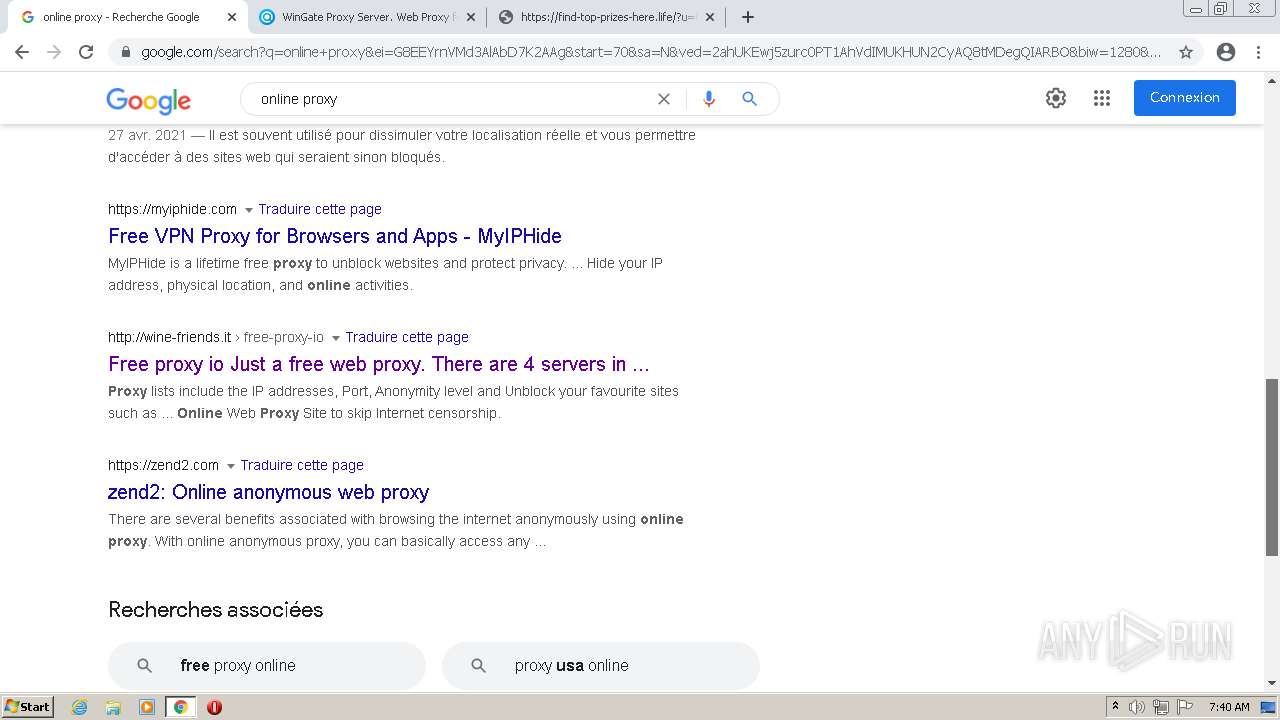The height and width of the screenshot is (720, 1280).
Task: Open the Windows Start menu
Action: (27, 707)
